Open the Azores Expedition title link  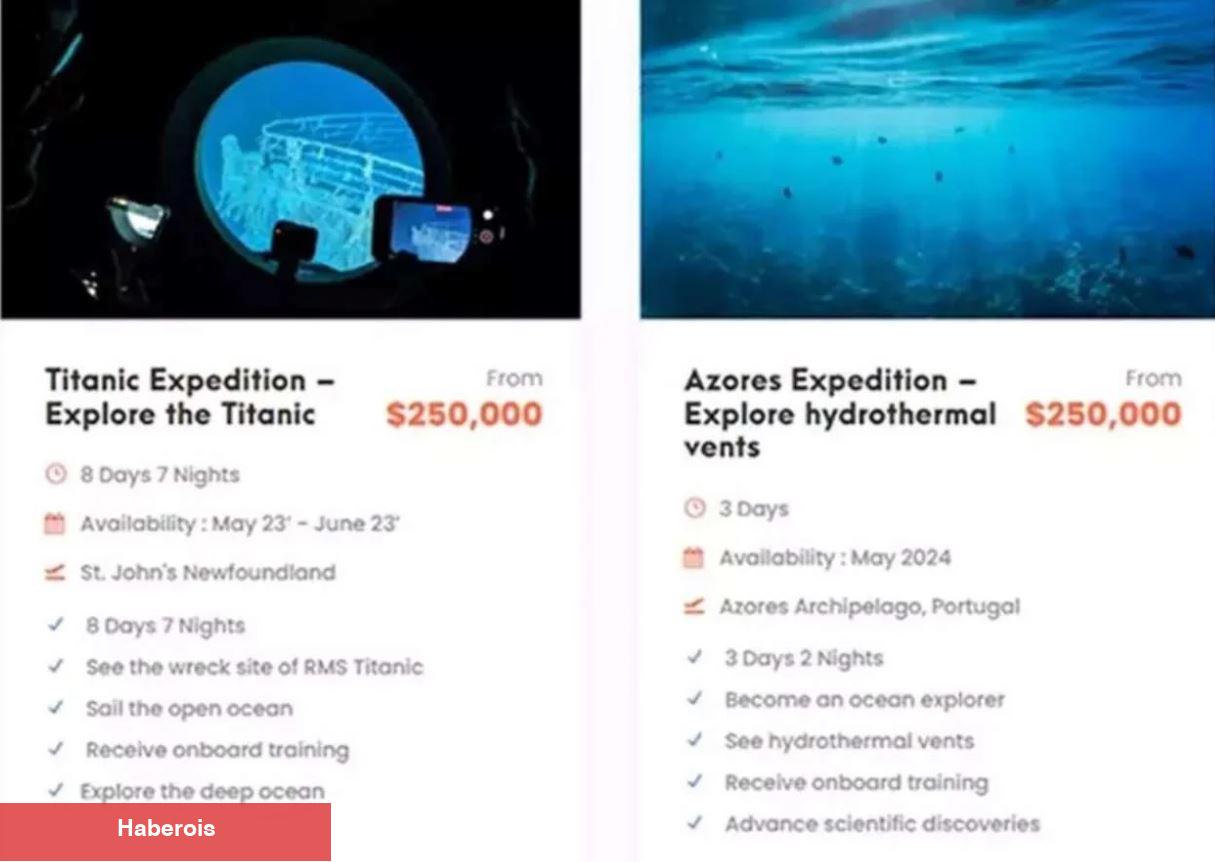click(840, 413)
